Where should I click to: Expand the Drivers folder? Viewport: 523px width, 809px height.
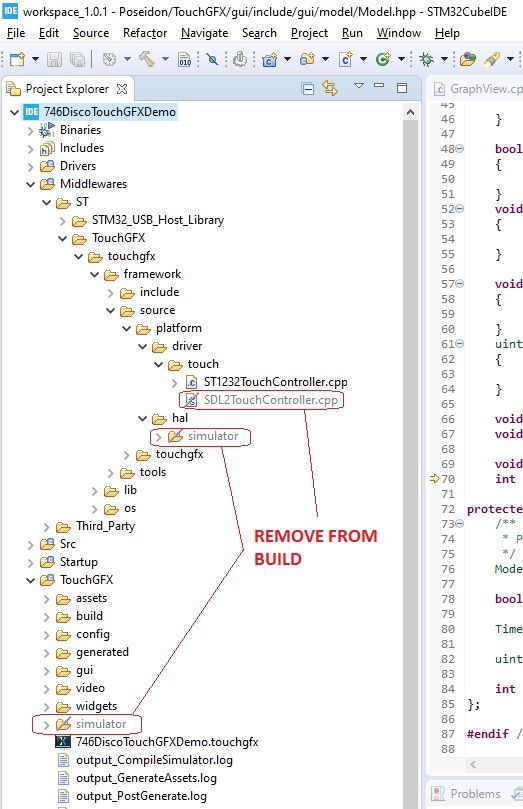[30, 167]
